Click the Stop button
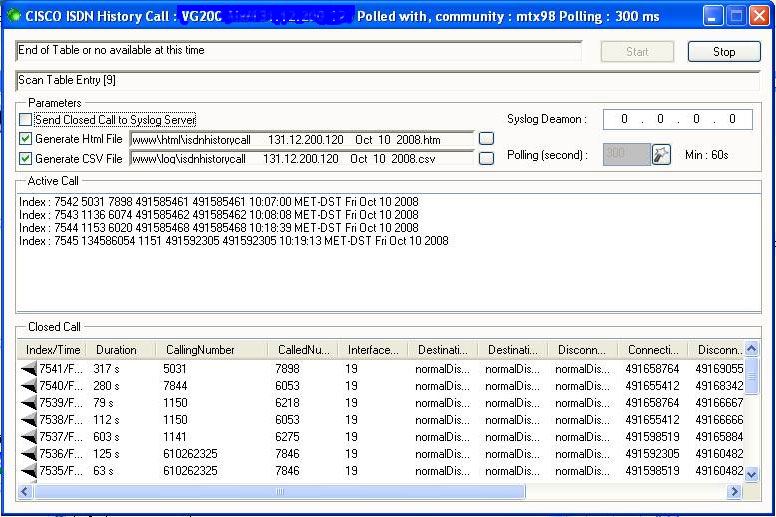Image resolution: width=776 pixels, height=517 pixels. (724, 51)
